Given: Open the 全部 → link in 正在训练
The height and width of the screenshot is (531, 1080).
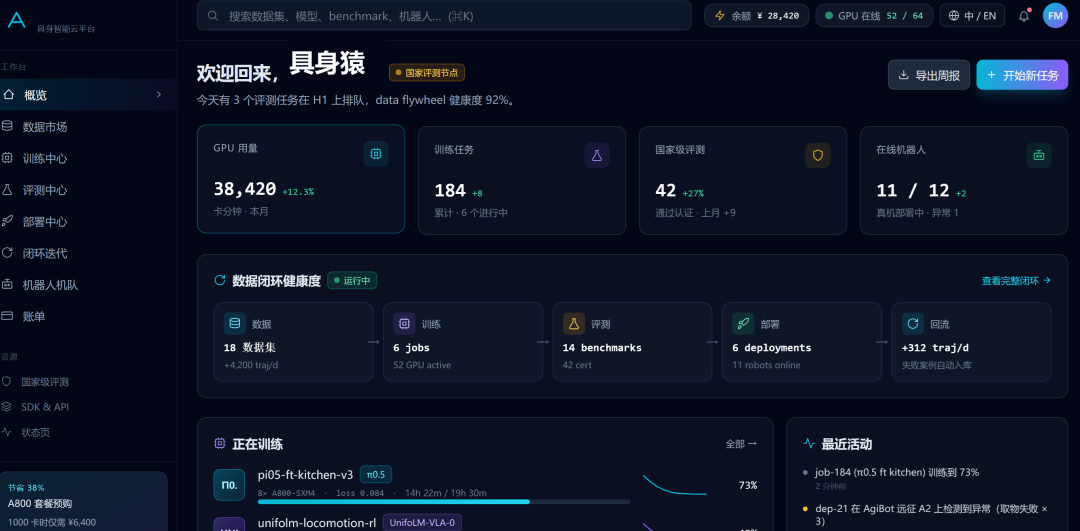Looking at the screenshot, I should [741, 444].
